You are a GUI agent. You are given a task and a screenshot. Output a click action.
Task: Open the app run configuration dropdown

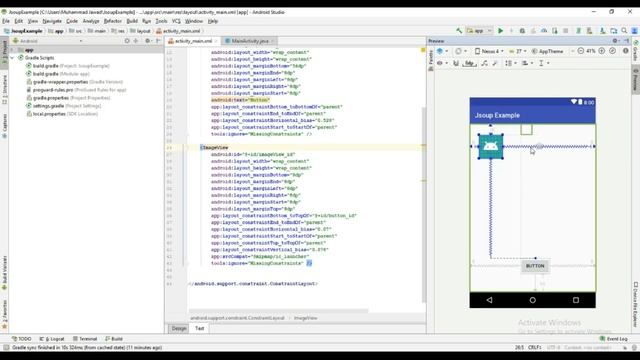(x=480, y=31)
